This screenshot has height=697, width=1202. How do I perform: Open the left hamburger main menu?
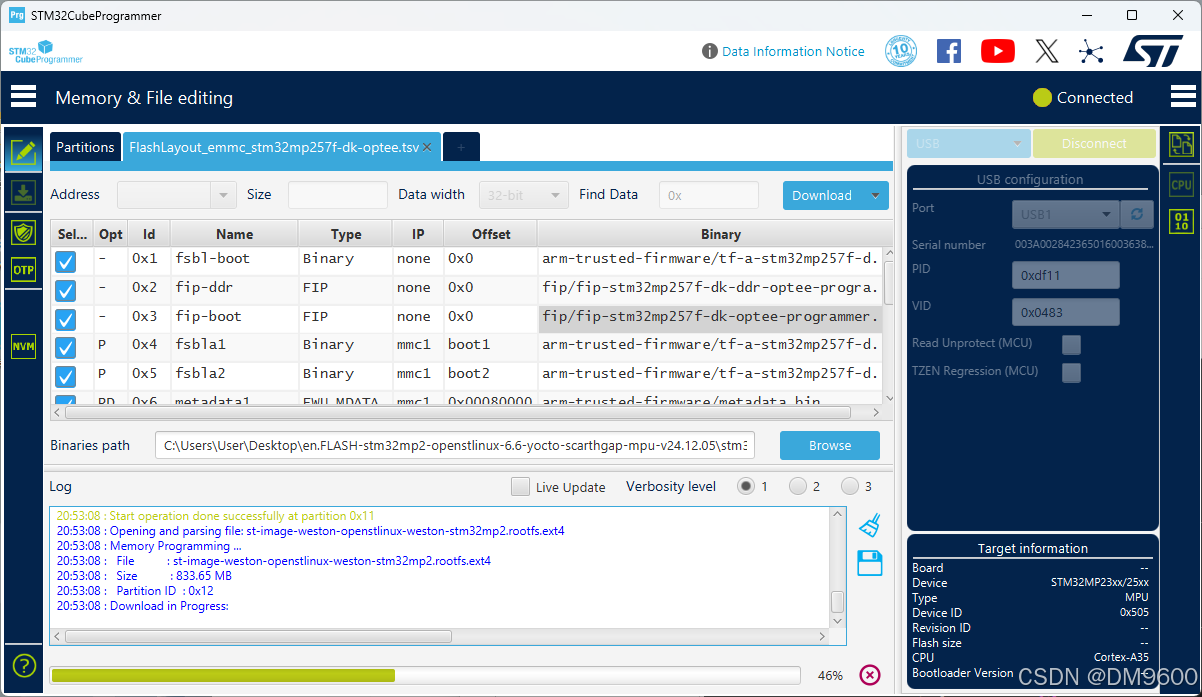click(23, 97)
